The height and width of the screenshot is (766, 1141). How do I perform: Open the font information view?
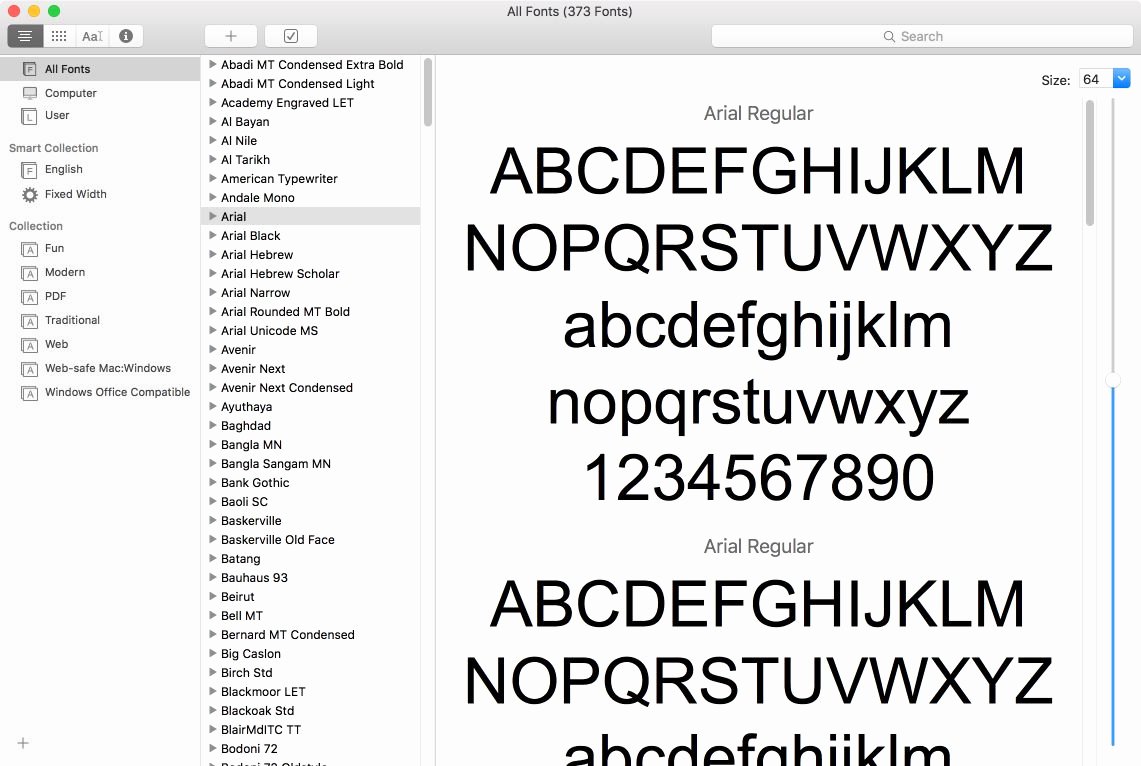pos(124,36)
